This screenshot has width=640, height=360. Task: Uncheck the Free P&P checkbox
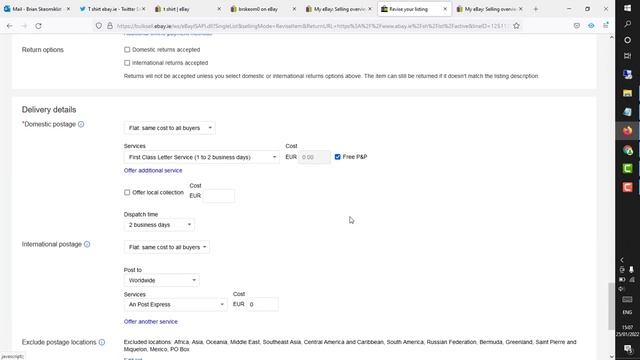coord(338,157)
